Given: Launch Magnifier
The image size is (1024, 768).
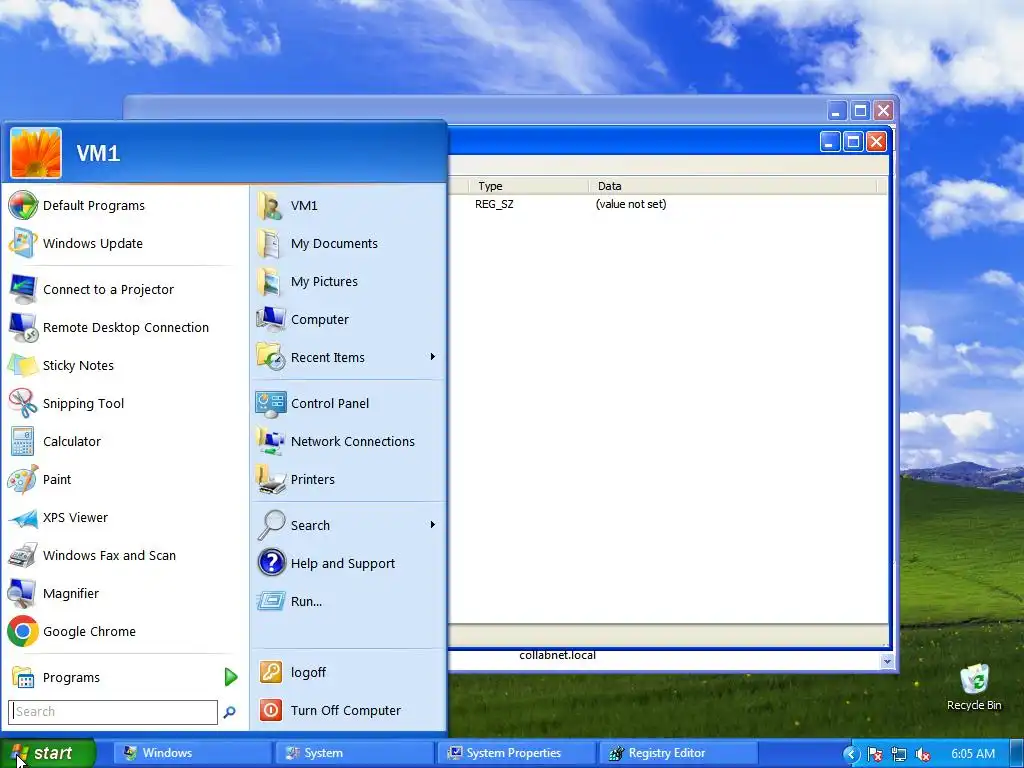Looking at the screenshot, I should pyautogui.click(x=124, y=593).
